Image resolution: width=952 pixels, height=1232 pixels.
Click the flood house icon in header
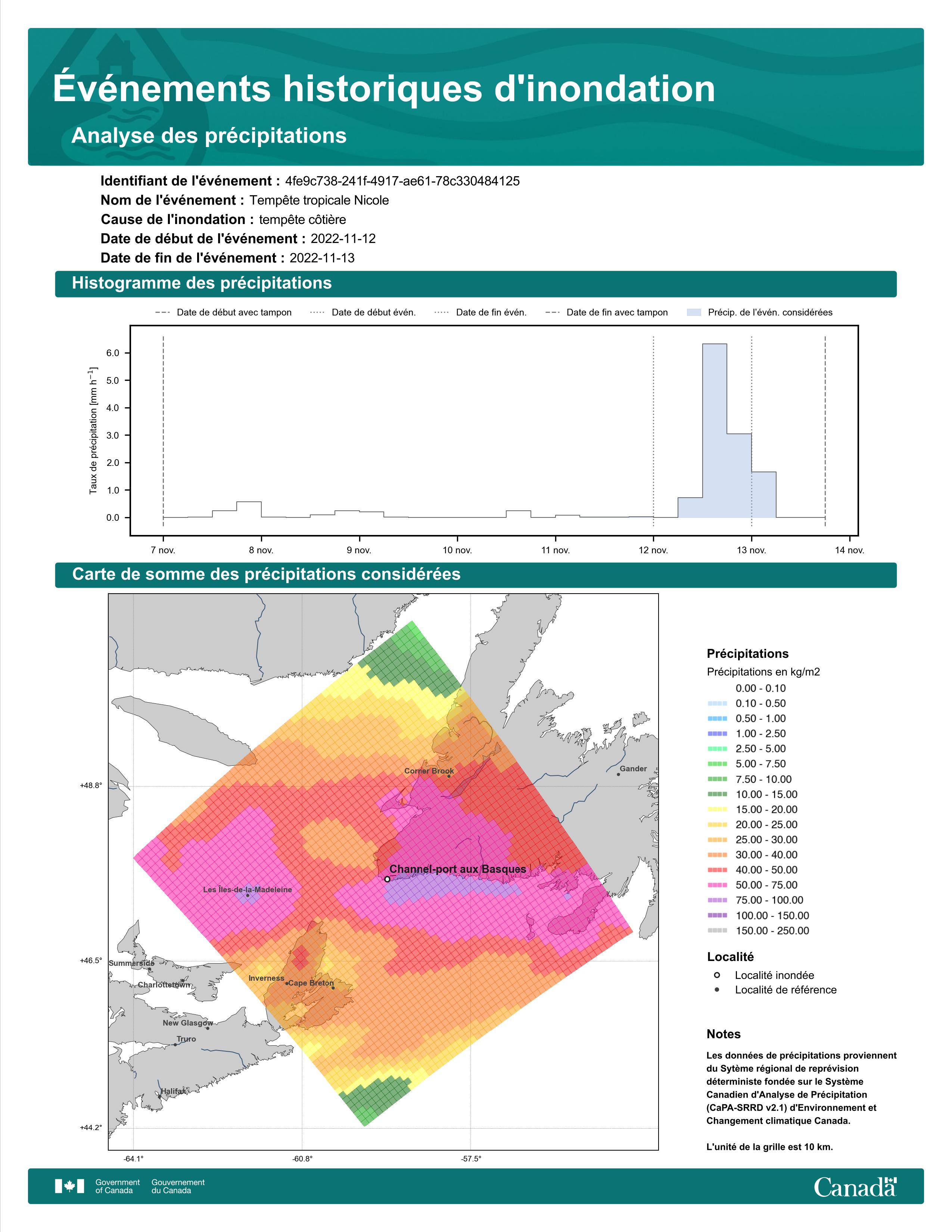[x=116, y=55]
